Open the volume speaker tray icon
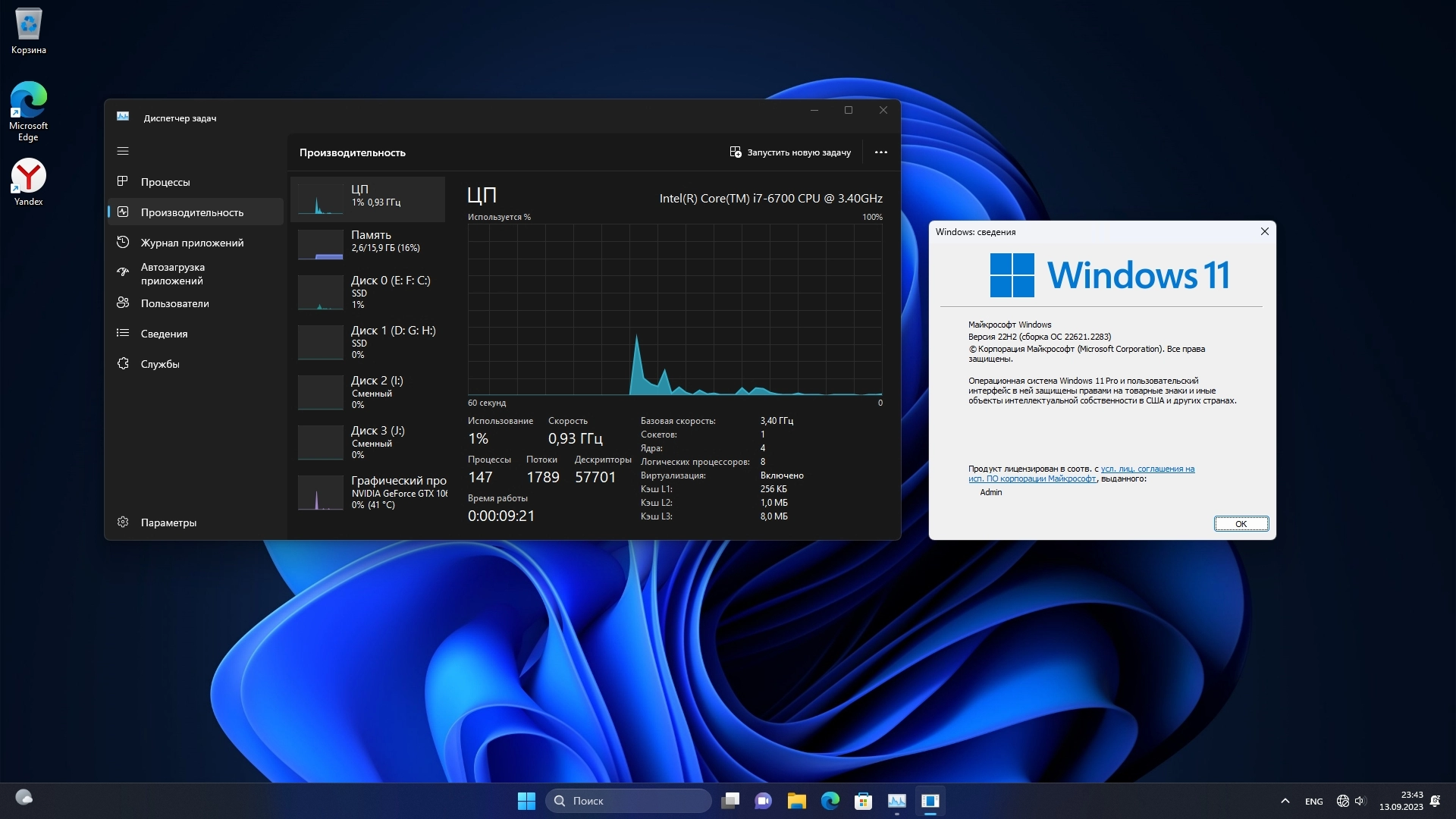Viewport: 1456px width, 819px height. (x=1360, y=801)
